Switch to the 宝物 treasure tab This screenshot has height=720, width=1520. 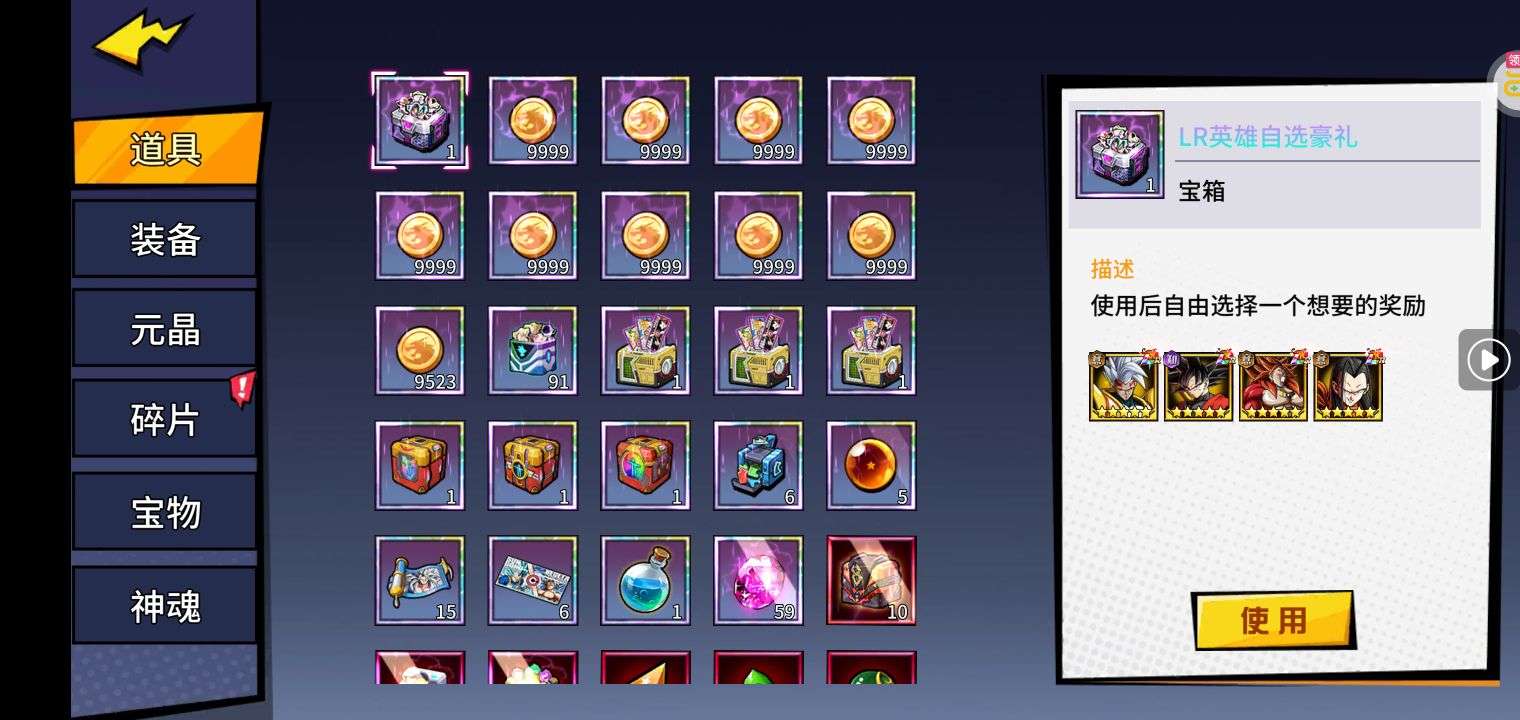[165, 512]
